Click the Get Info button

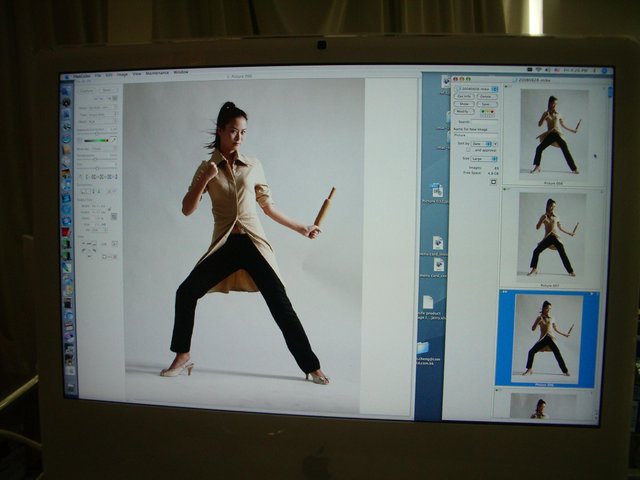pos(464,96)
